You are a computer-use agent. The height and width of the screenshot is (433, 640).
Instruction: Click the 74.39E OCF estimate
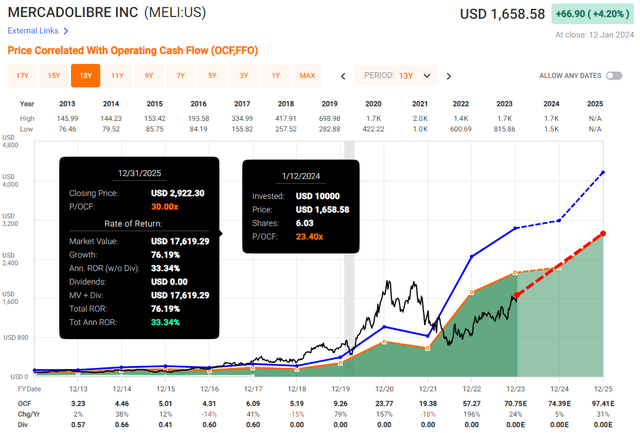tap(559, 404)
